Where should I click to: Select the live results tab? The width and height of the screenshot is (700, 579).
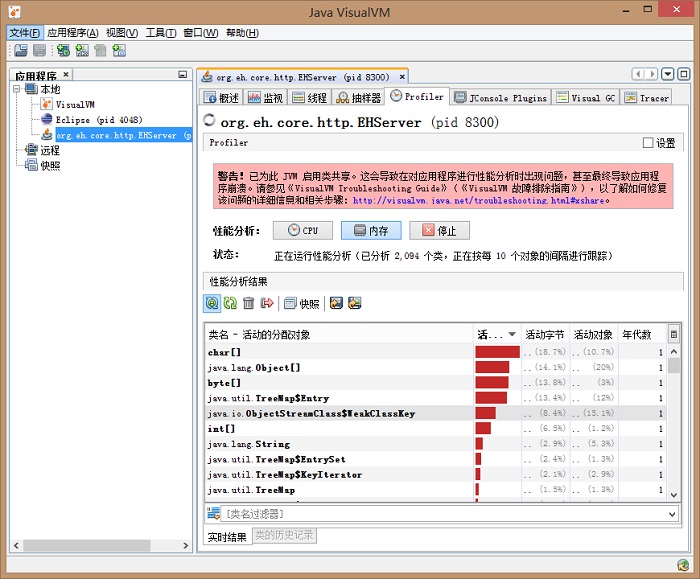pos(227,537)
